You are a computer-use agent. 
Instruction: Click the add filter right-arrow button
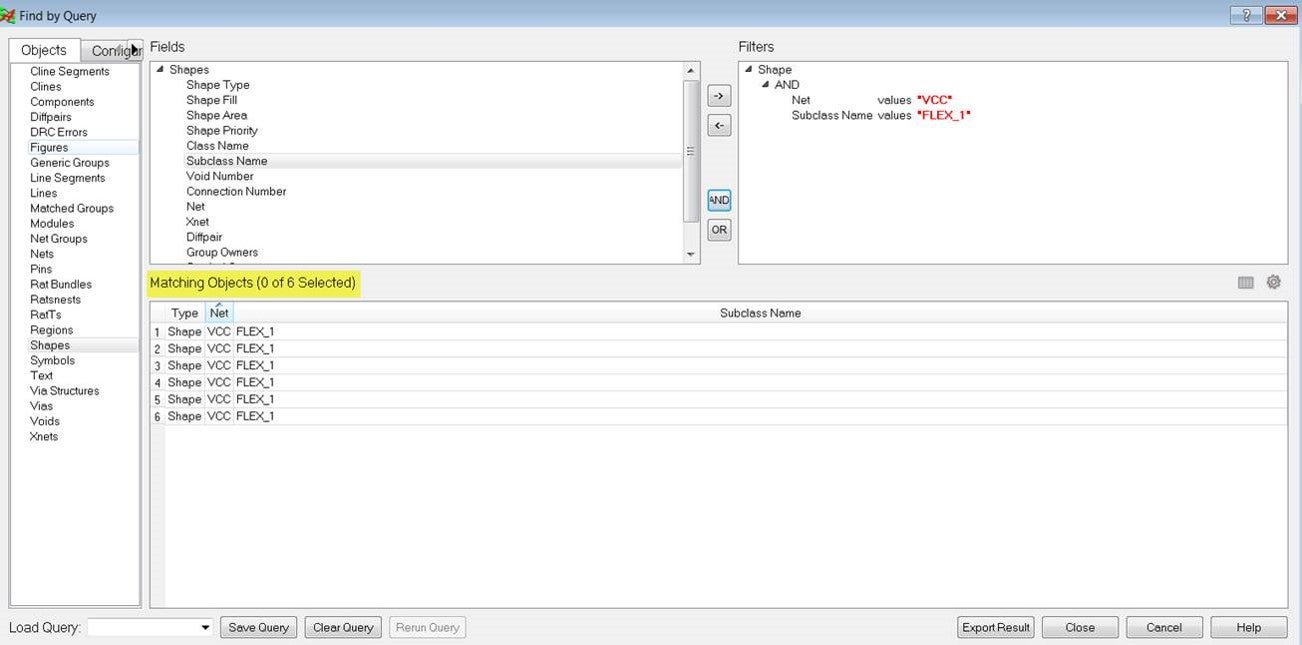coord(719,96)
